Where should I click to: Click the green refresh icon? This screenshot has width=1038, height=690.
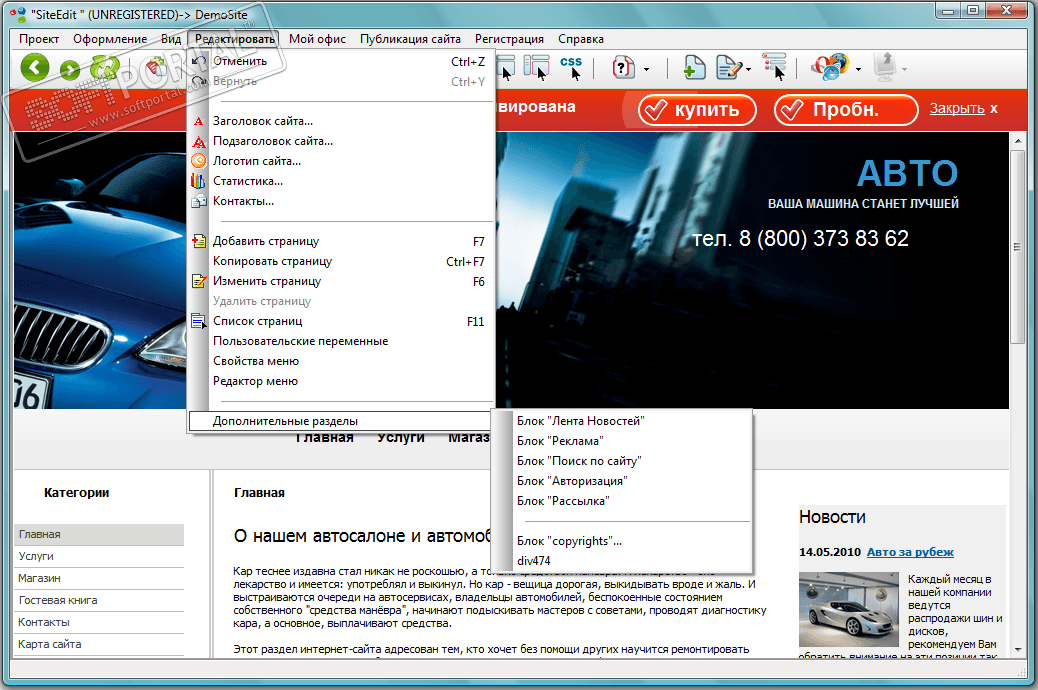(x=105, y=68)
